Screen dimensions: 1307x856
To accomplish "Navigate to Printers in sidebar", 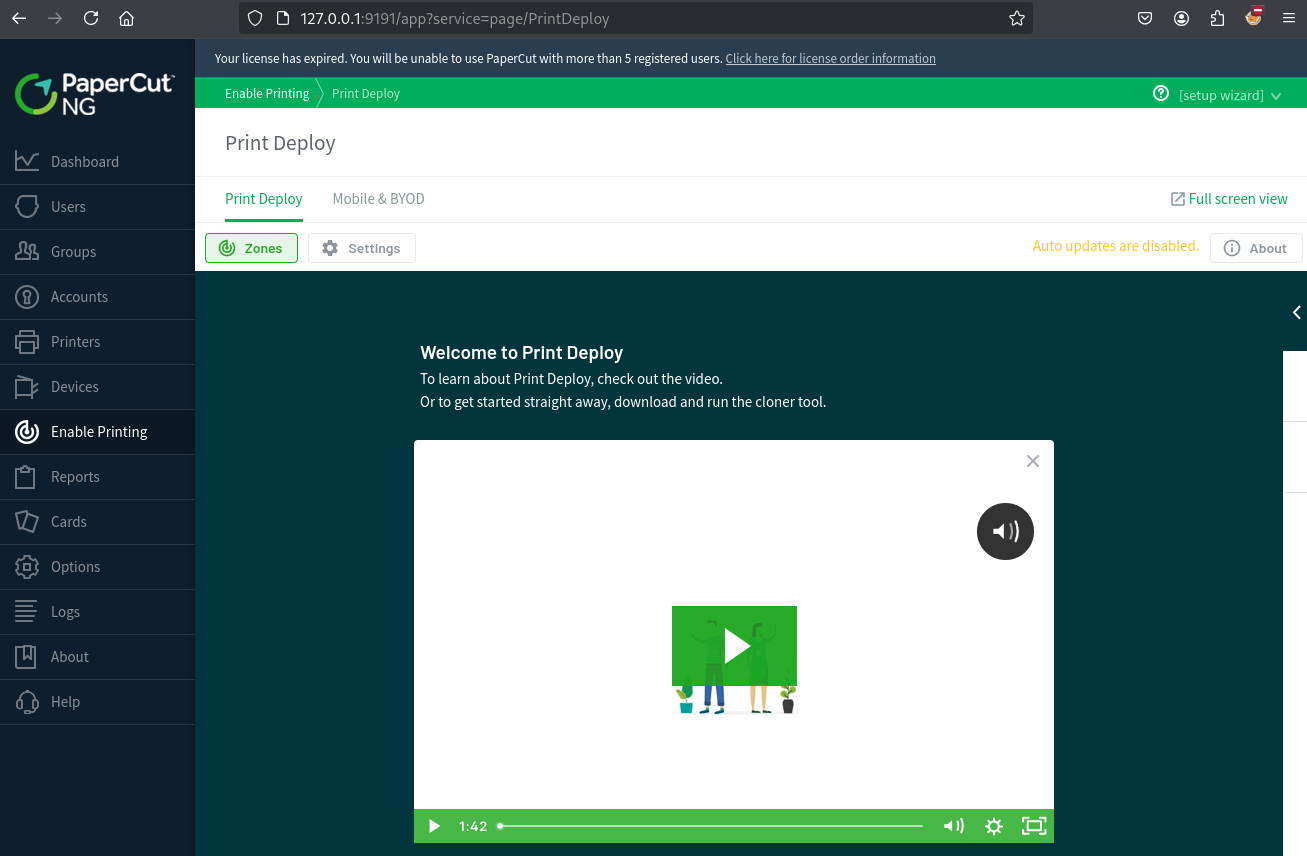I will (97, 342).
